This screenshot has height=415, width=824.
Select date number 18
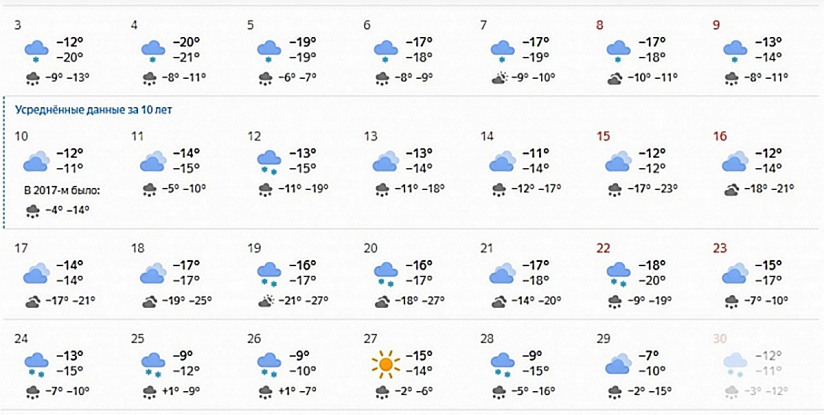pyautogui.click(x=137, y=248)
